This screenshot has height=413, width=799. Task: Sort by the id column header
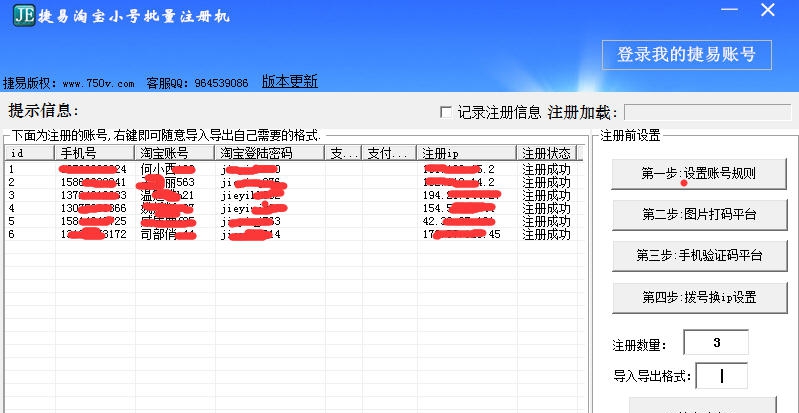click(30, 152)
